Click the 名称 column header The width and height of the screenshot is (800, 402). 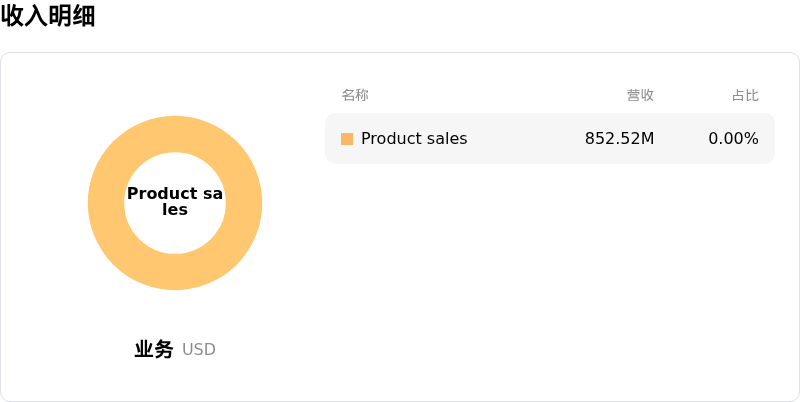click(355, 95)
